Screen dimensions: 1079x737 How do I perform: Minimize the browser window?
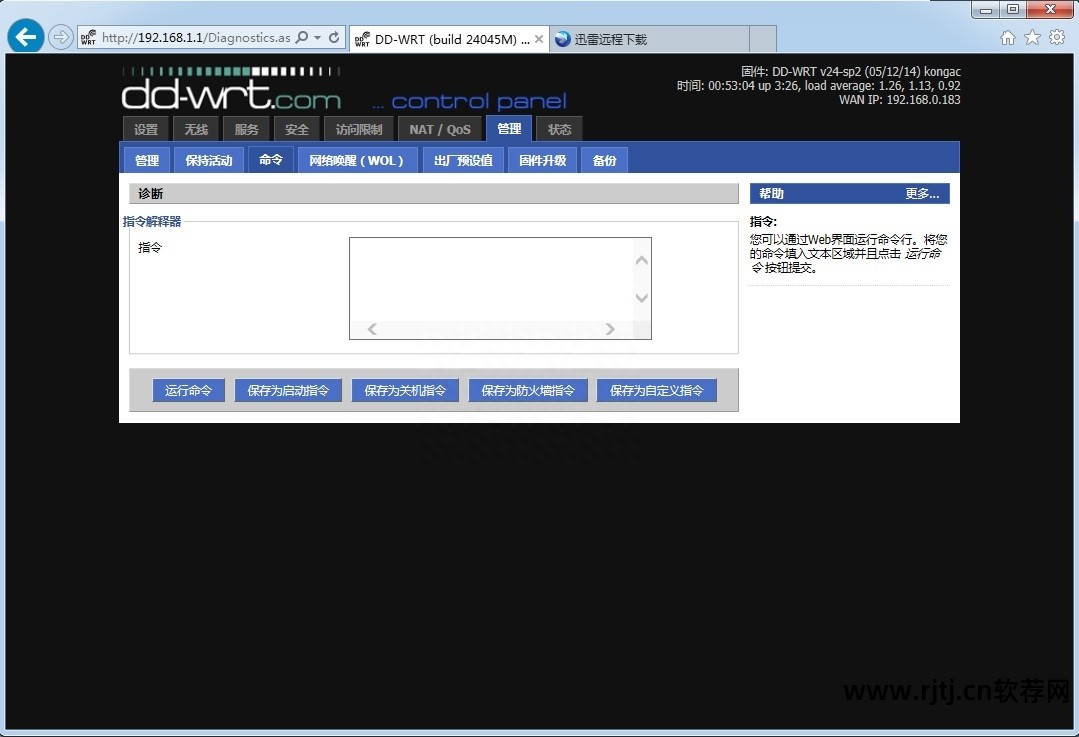(986, 10)
